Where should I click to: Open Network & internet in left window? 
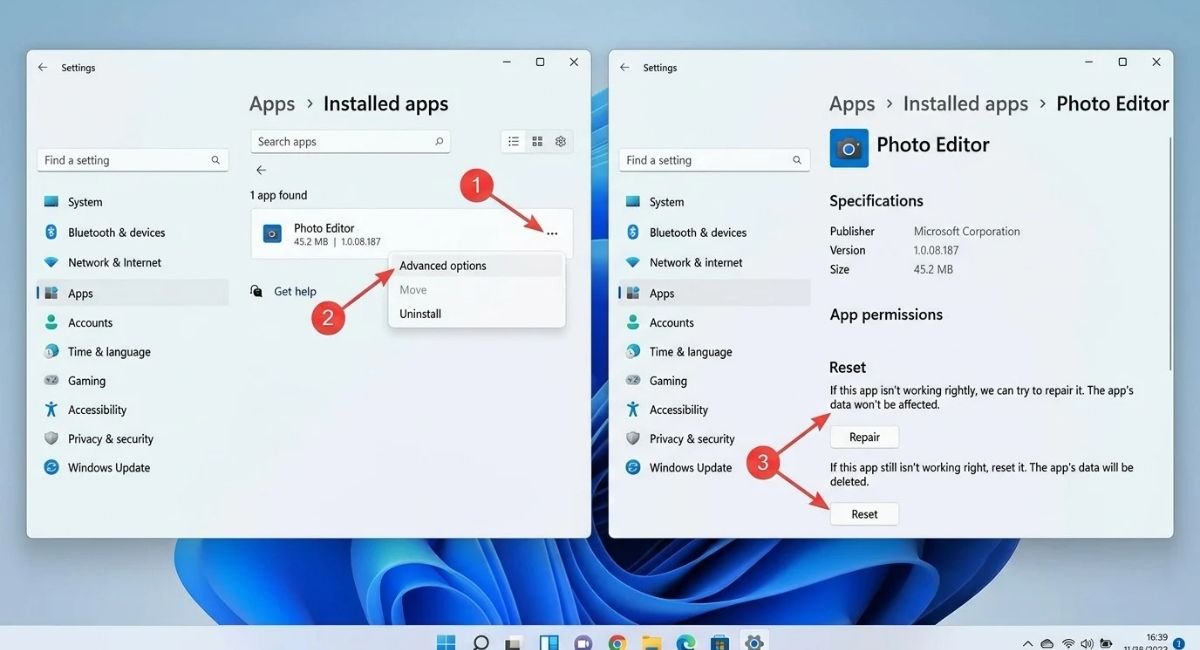click(132, 263)
